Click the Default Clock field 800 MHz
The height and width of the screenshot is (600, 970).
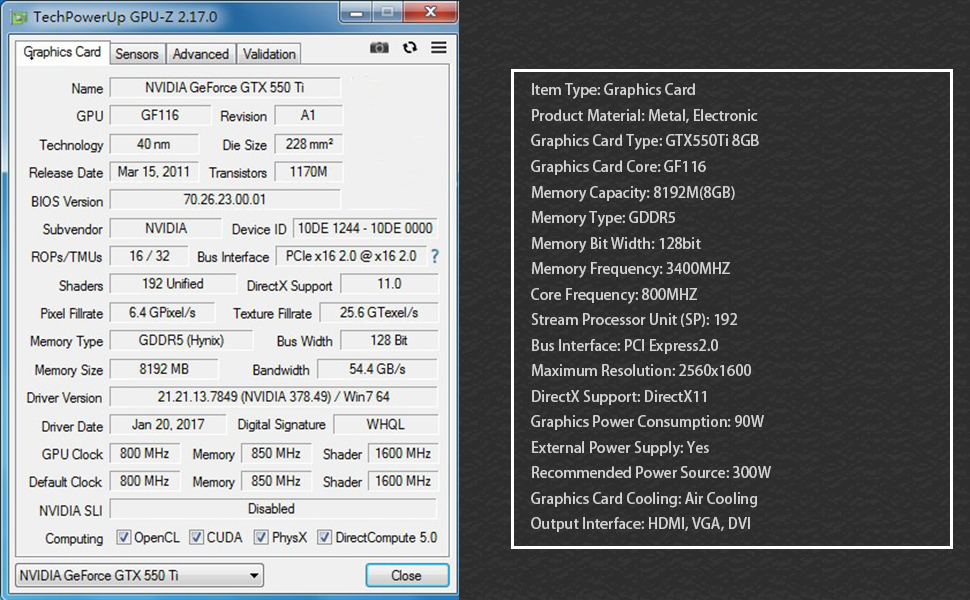click(144, 481)
